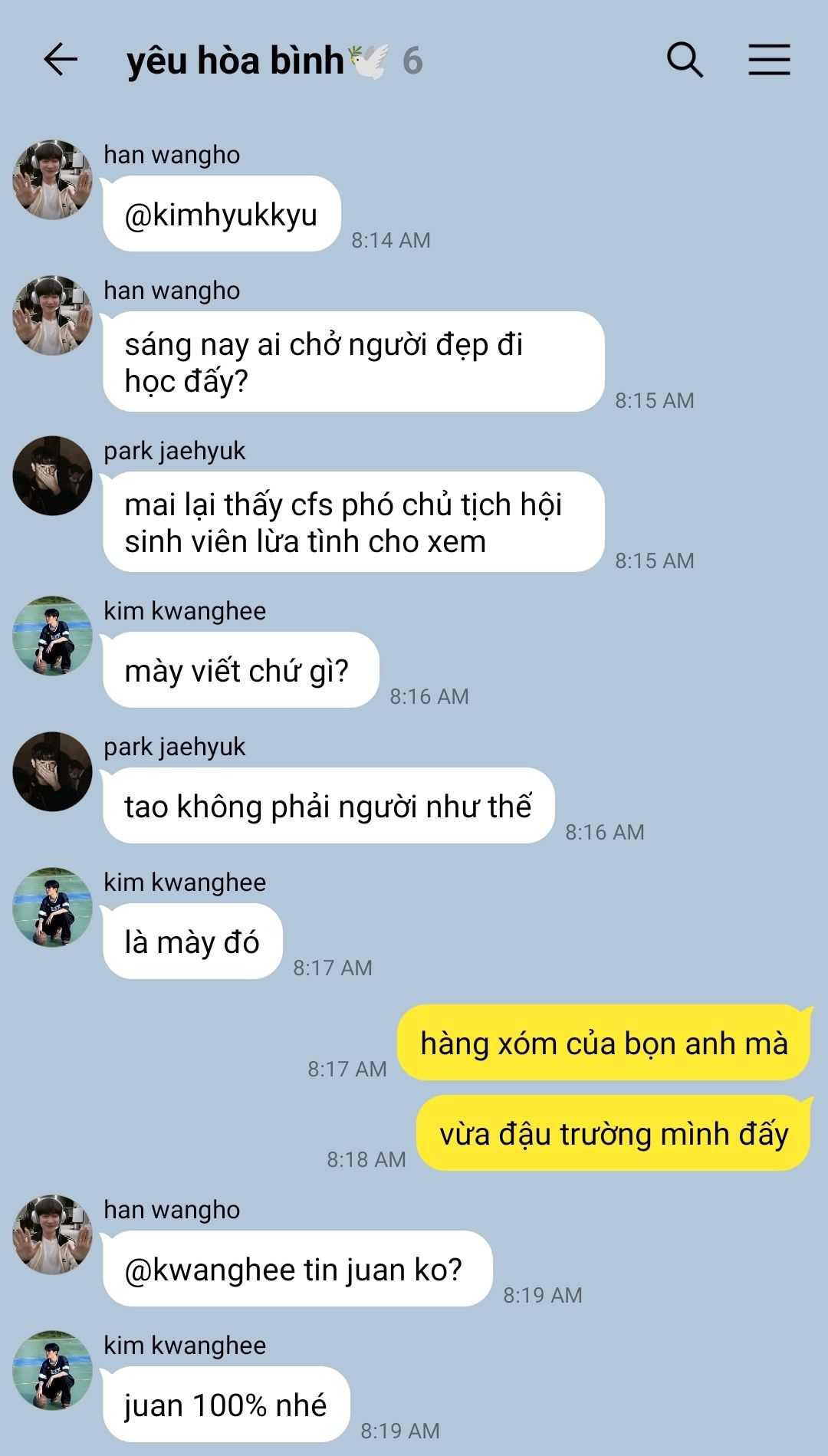Open kim kwanghee's avatar at 8:17 AM
The image size is (828, 1456).
coord(52,907)
